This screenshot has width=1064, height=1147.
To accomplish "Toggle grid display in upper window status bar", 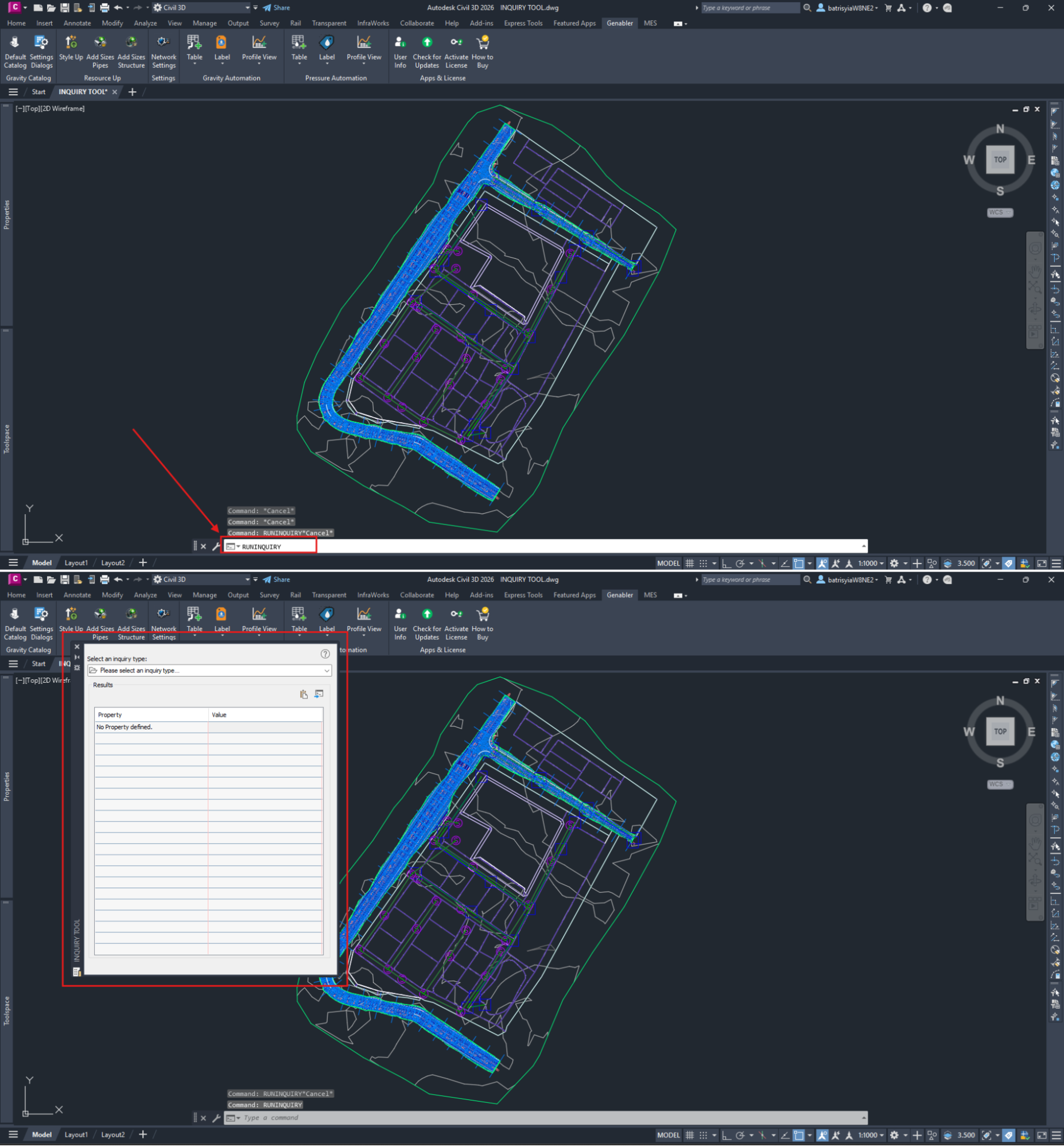I will coord(689,563).
